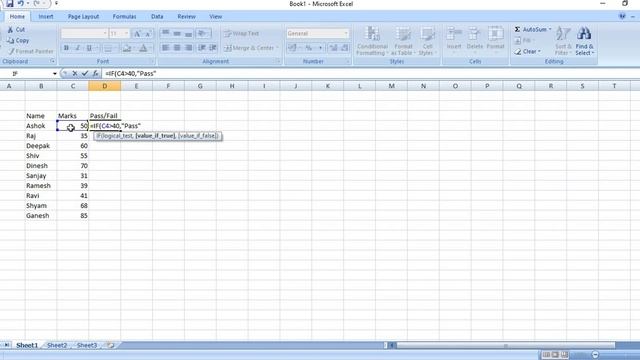Click the Increase Indent icon
The width and height of the screenshot is (640, 360).
[213, 48]
